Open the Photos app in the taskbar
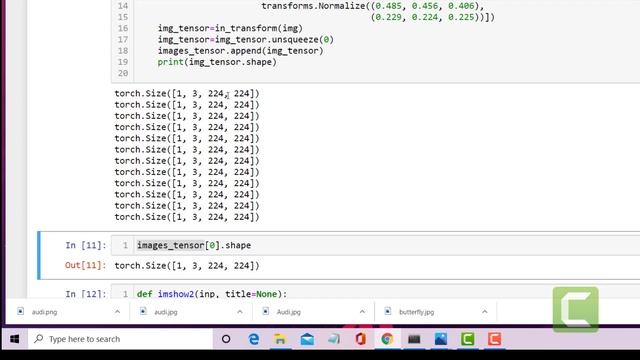This screenshot has width=640, height=360. [x=441, y=339]
